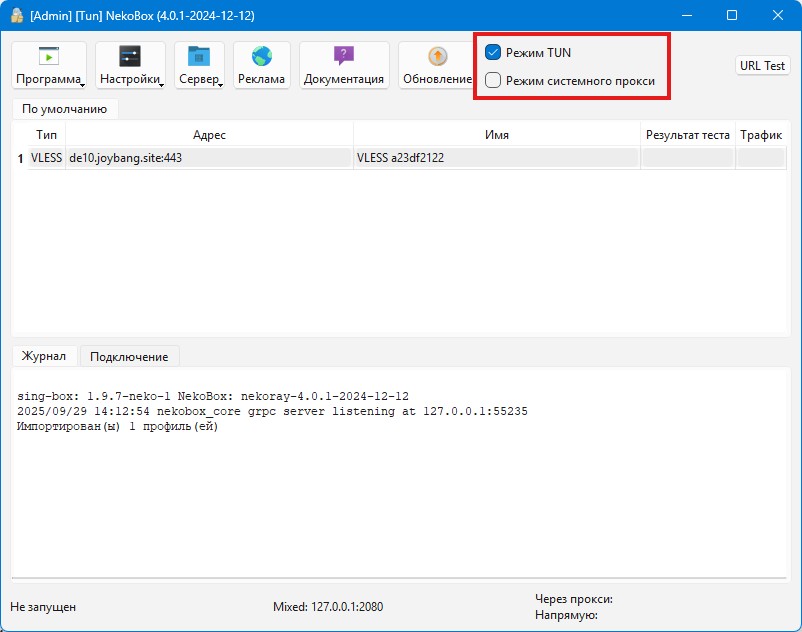Disable the Режим TUN checkbox
Screen dimensions: 802x632
point(493,52)
